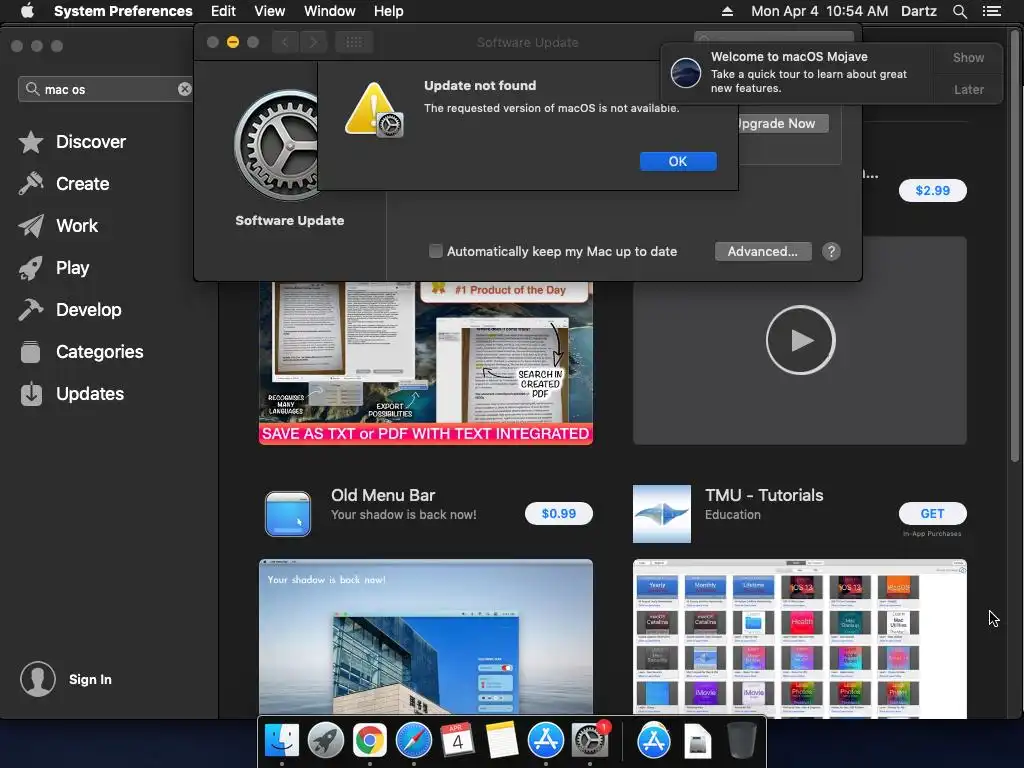This screenshot has height=768, width=1024.
Task: Click the Dartz user name in menu bar
Action: click(x=918, y=11)
